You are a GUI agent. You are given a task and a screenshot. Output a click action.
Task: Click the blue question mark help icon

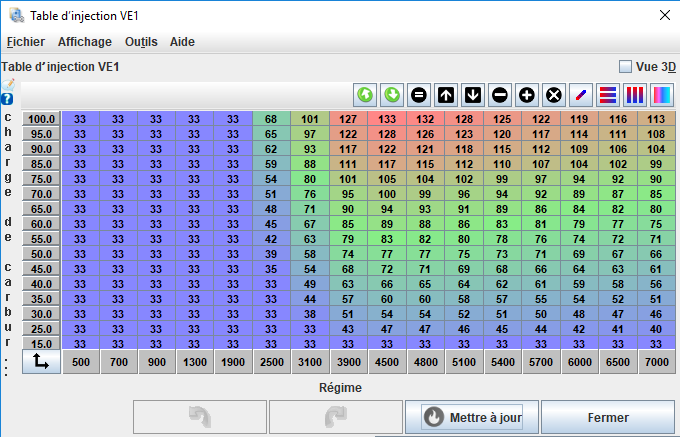pyautogui.click(x=7, y=99)
